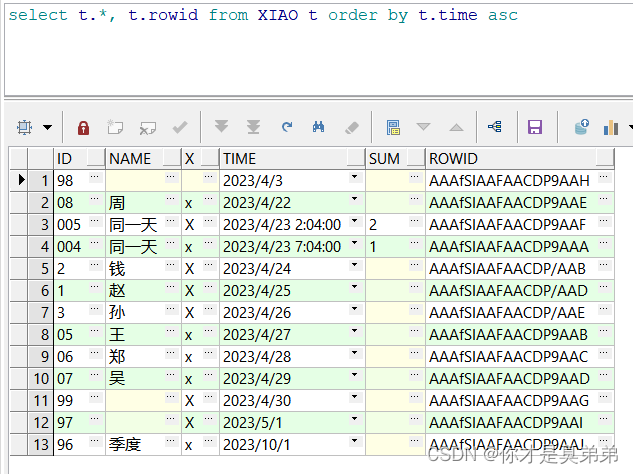The height and width of the screenshot is (474, 633).
Task: Save results with purple disk icon
Action: tap(535, 127)
